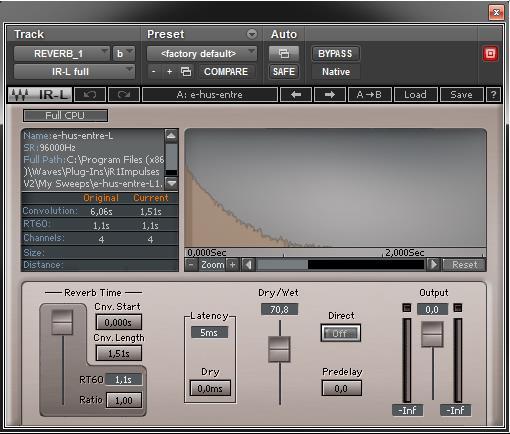The height and width of the screenshot is (434, 510).
Task: Toggle the COMPARE button
Action: (226, 72)
